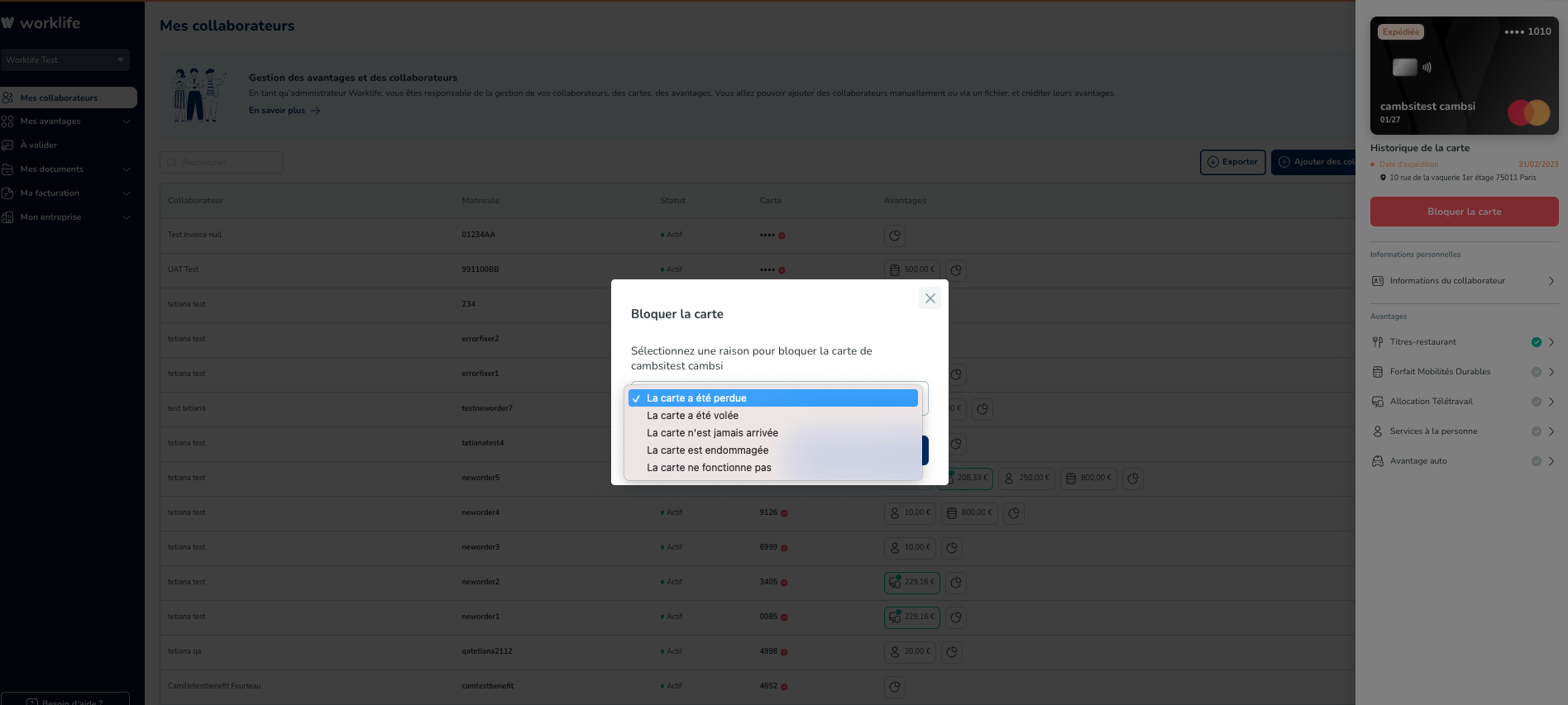Click the Rechercher search field
This screenshot has height=705, width=1568.
tap(222, 162)
